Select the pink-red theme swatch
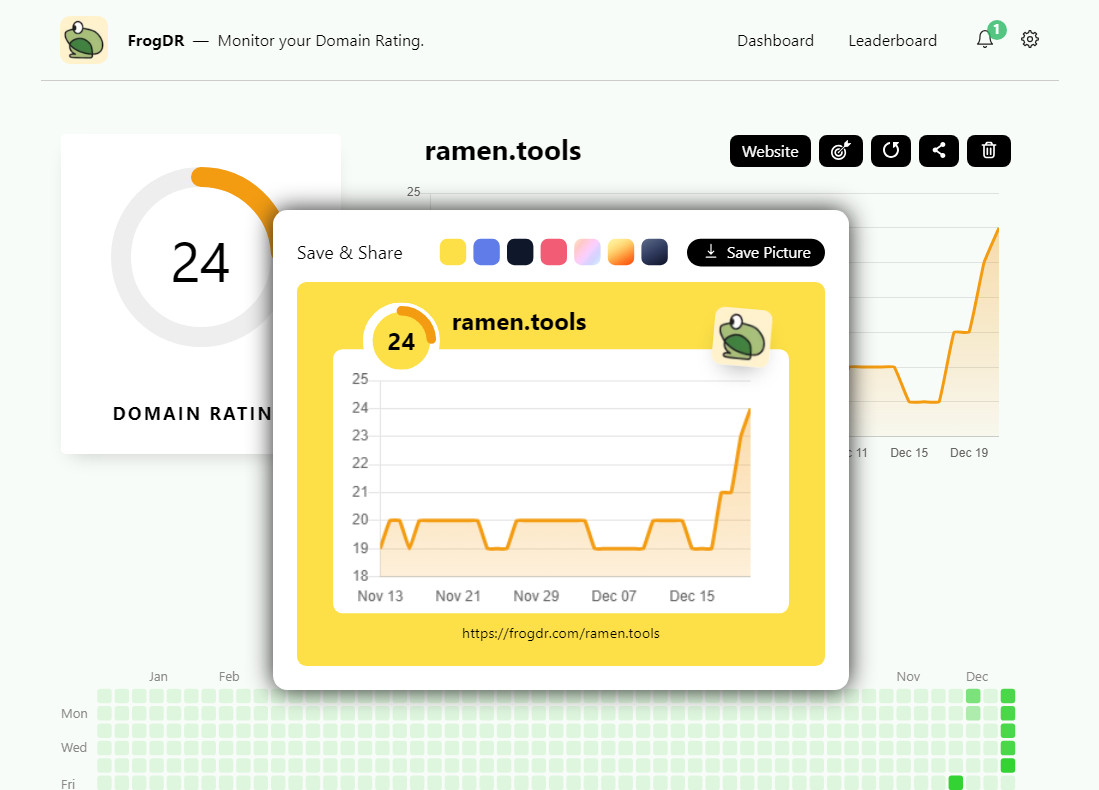Viewport: 1099px width, 790px height. [x=554, y=252]
